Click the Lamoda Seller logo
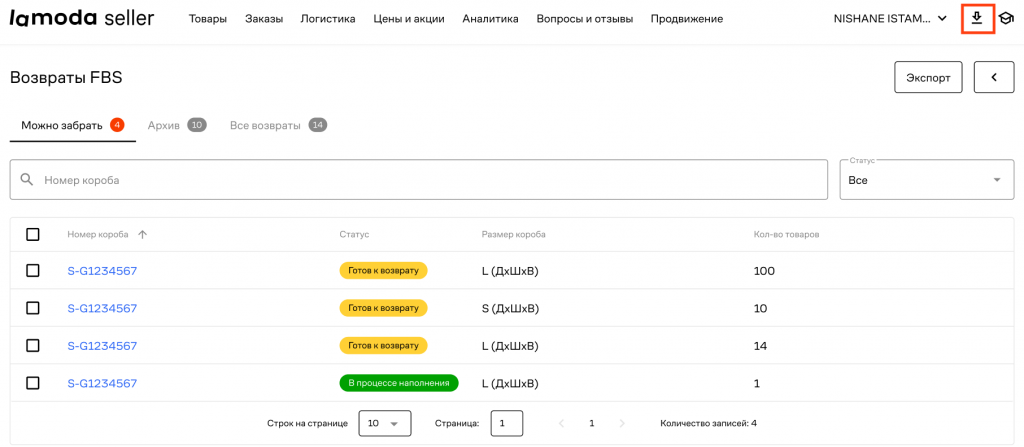Image resolution: width=1024 pixels, height=447 pixels. click(81, 18)
